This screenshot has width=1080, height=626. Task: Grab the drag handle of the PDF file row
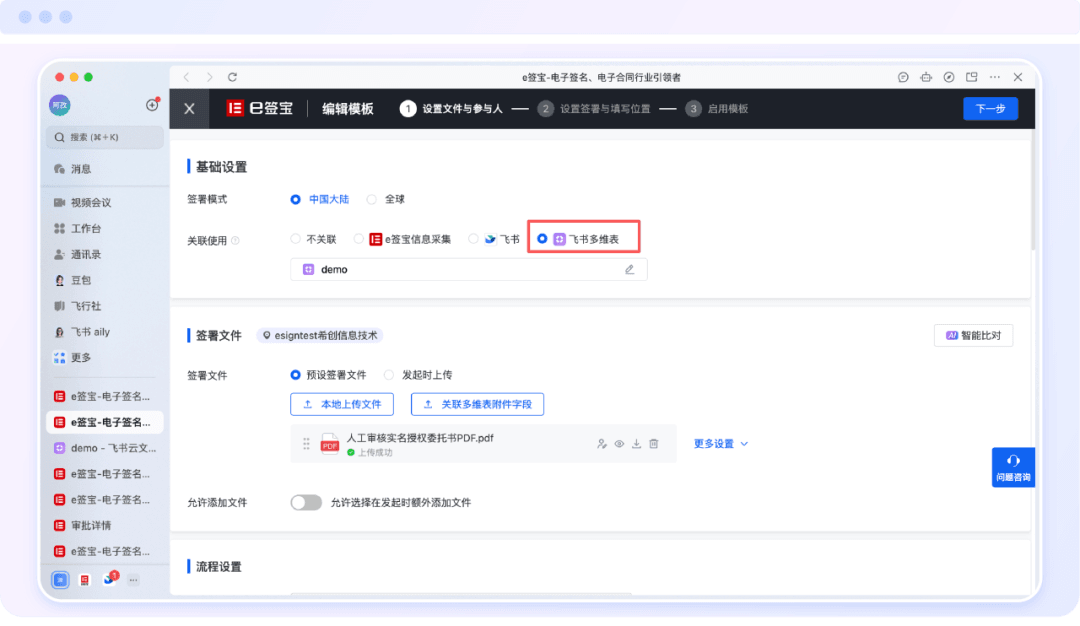pos(307,444)
